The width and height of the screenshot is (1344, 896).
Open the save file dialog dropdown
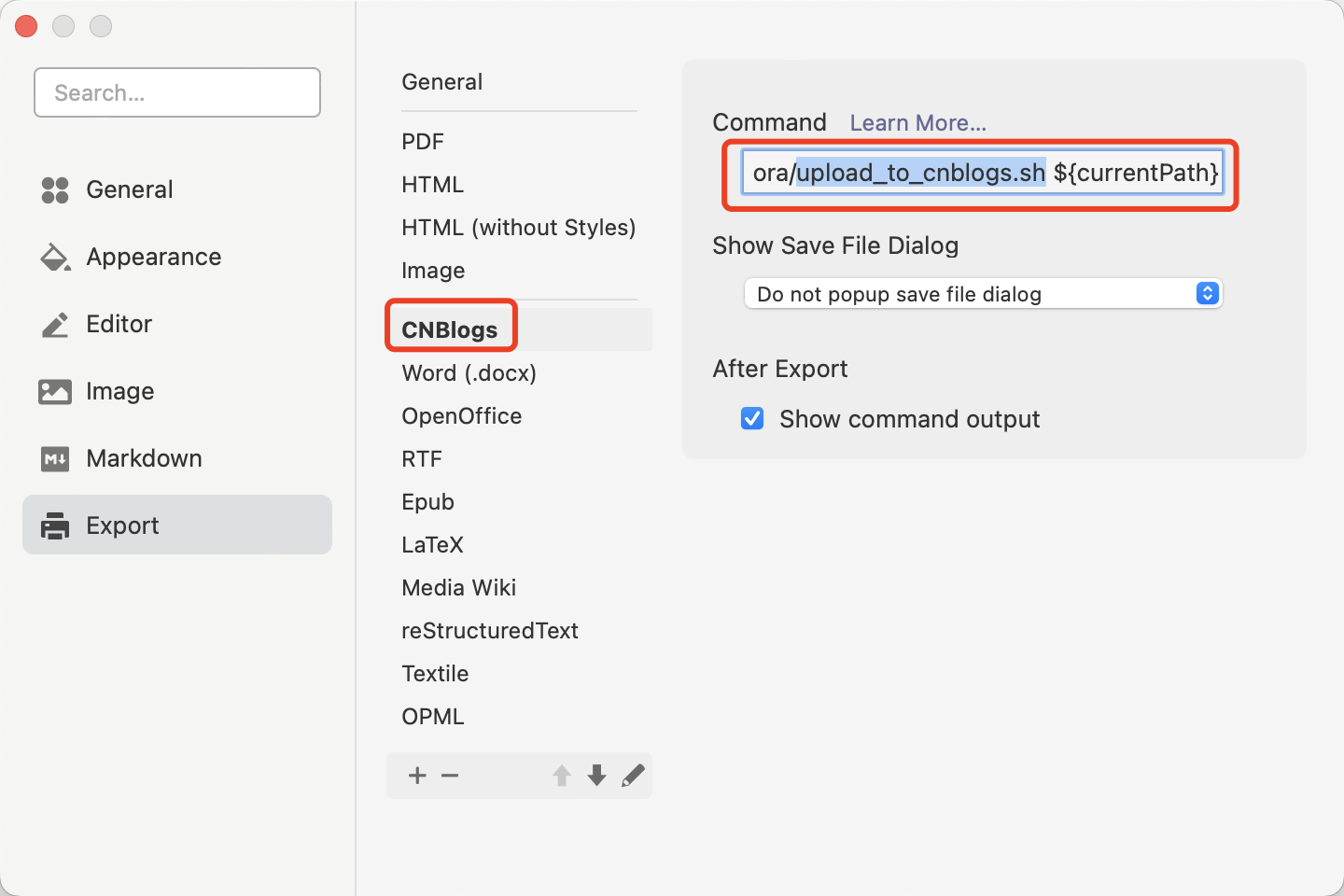(x=983, y=294)
